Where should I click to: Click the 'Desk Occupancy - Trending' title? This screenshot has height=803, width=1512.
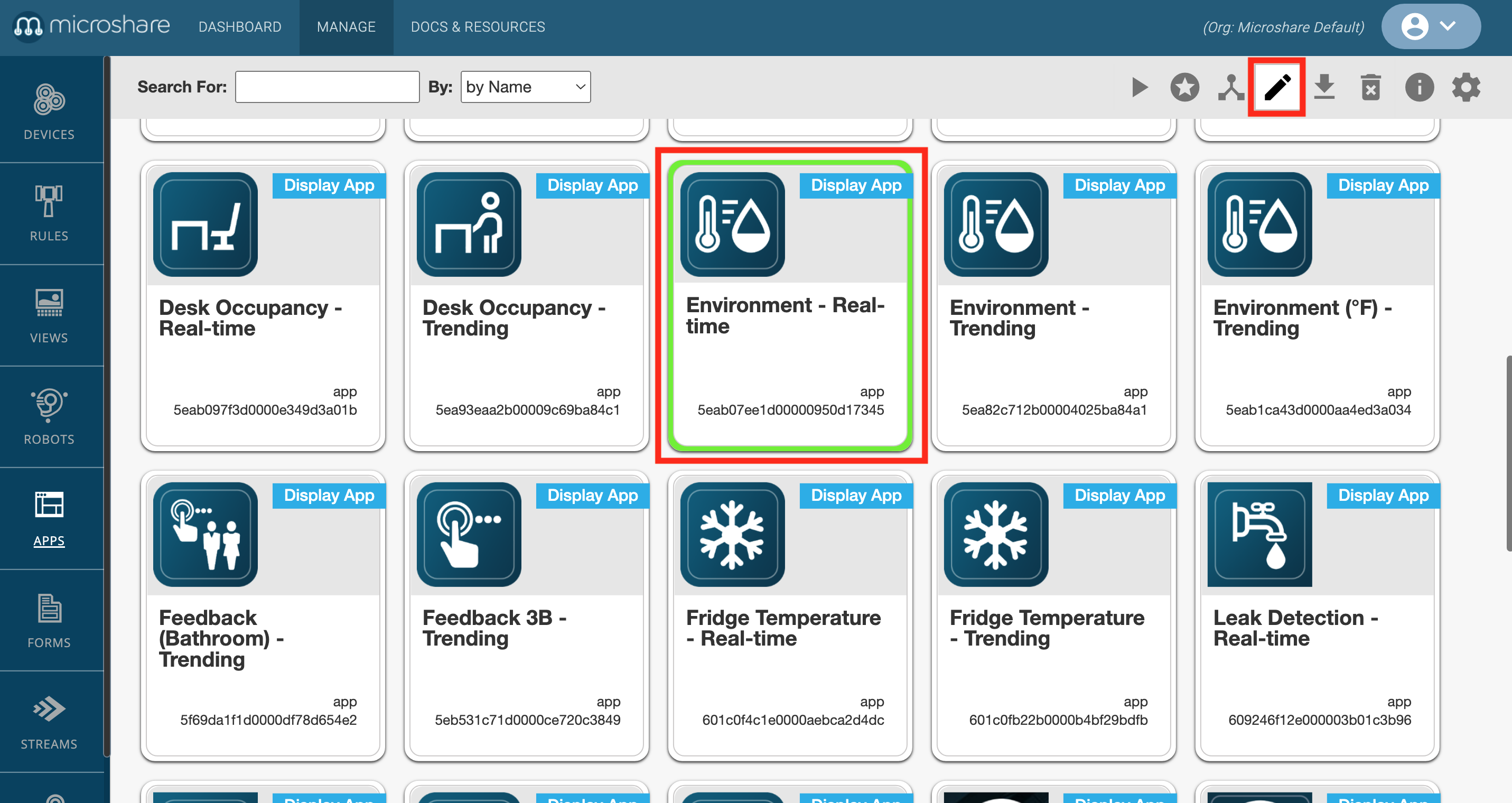[x=514, y=318]
